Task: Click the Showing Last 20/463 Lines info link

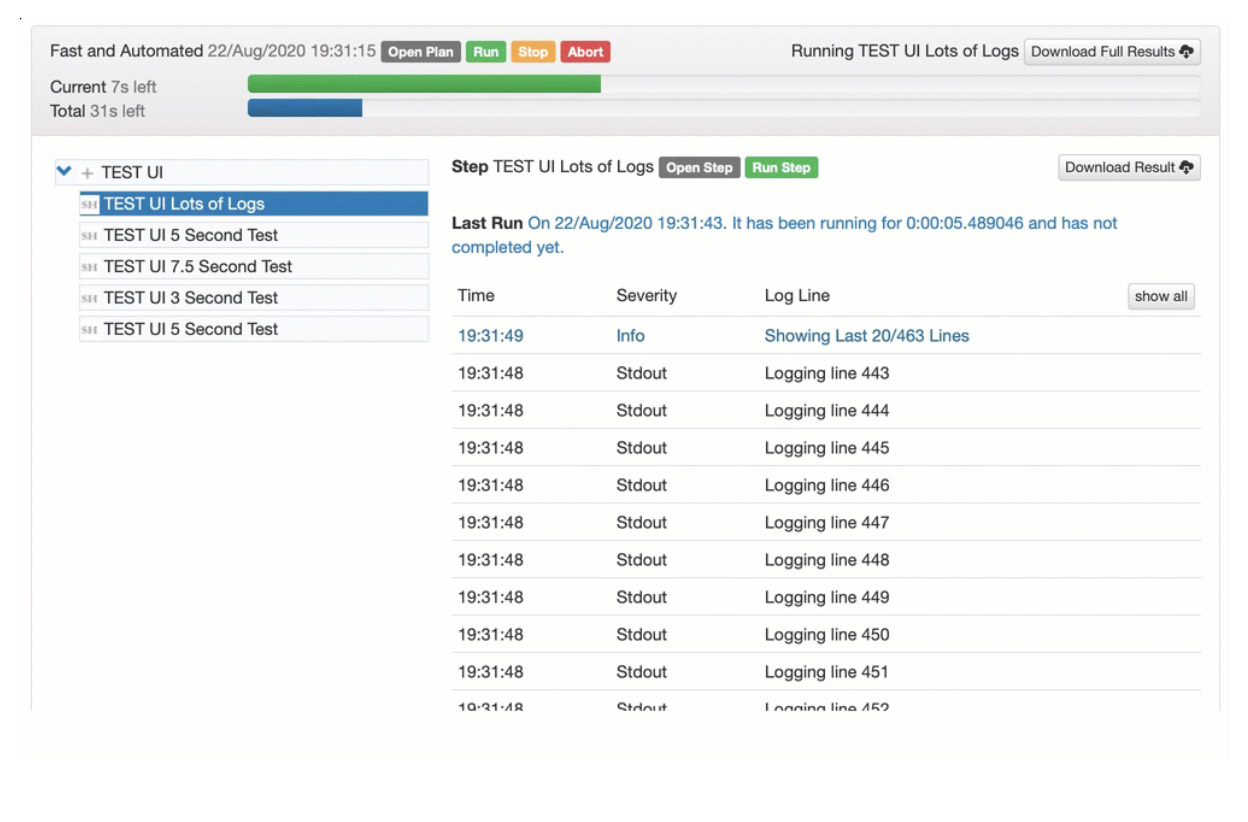Action: [x=867, y=336]
